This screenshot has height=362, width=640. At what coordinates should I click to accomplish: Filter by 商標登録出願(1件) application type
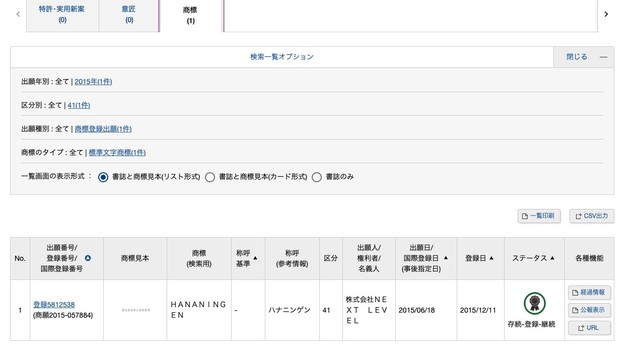tap(103, 129)
